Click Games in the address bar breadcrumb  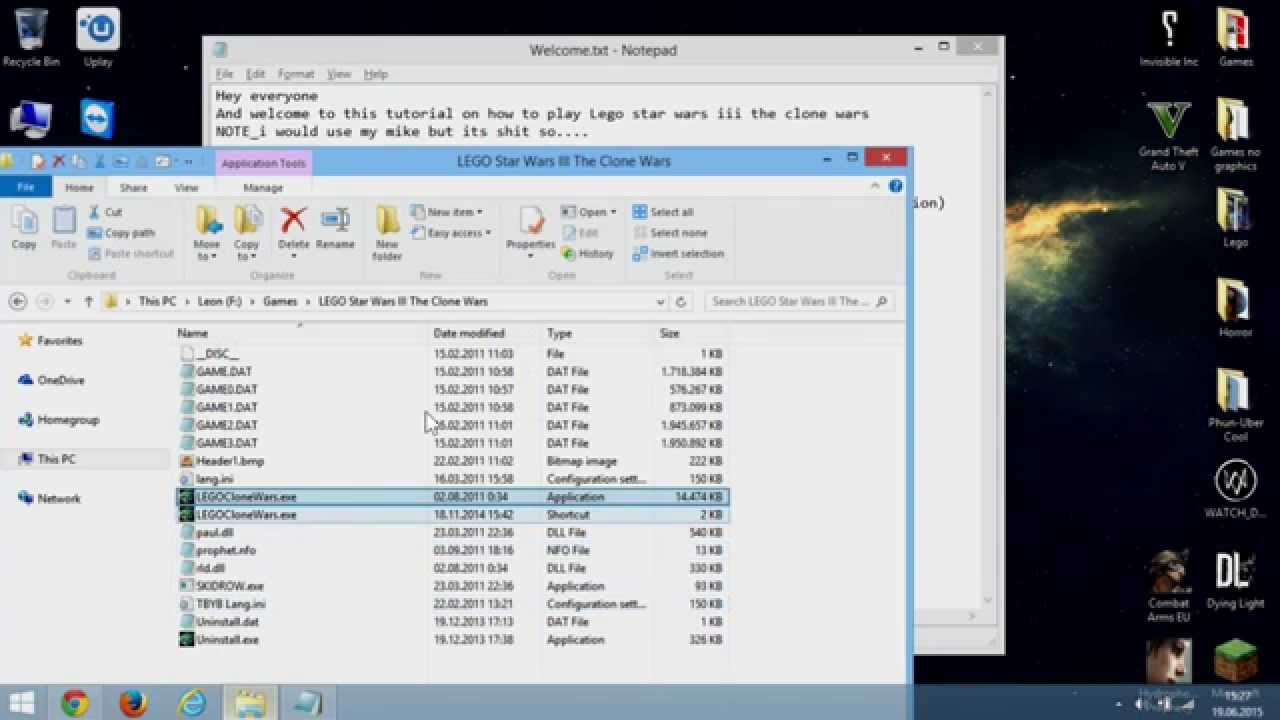click(280, 301)
